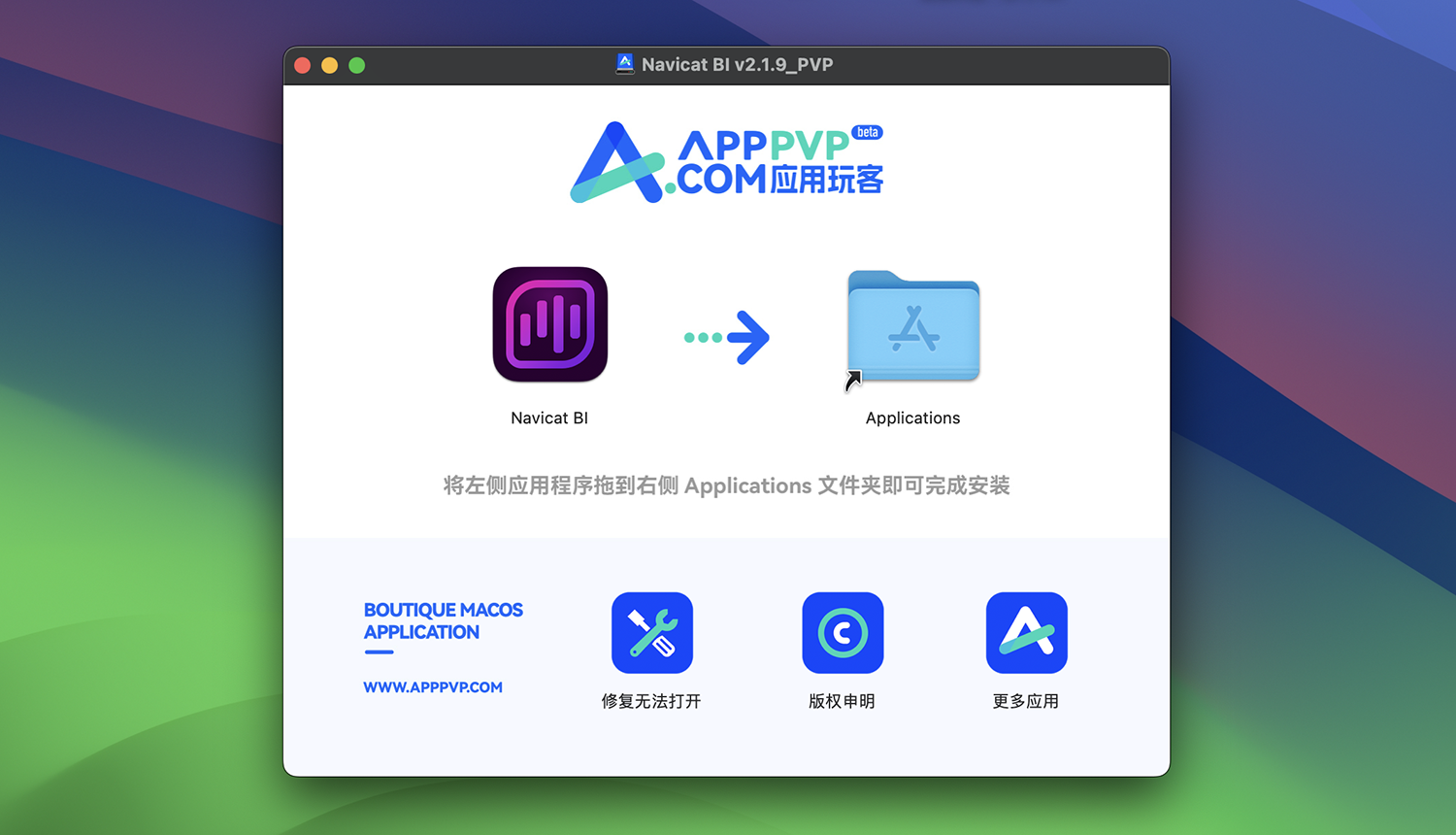The image size is (1456, 835).
Task: Open the copyright notice icon (版权申明)
Action: [x=843, y=633]
